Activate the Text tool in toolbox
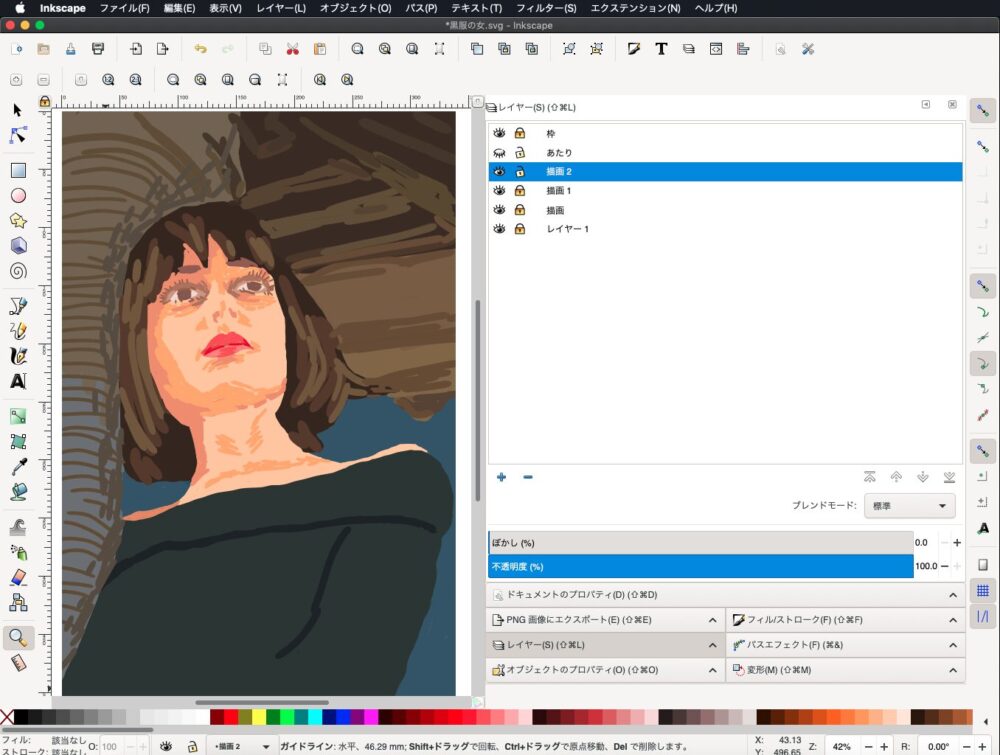 [x=17, y=381]
